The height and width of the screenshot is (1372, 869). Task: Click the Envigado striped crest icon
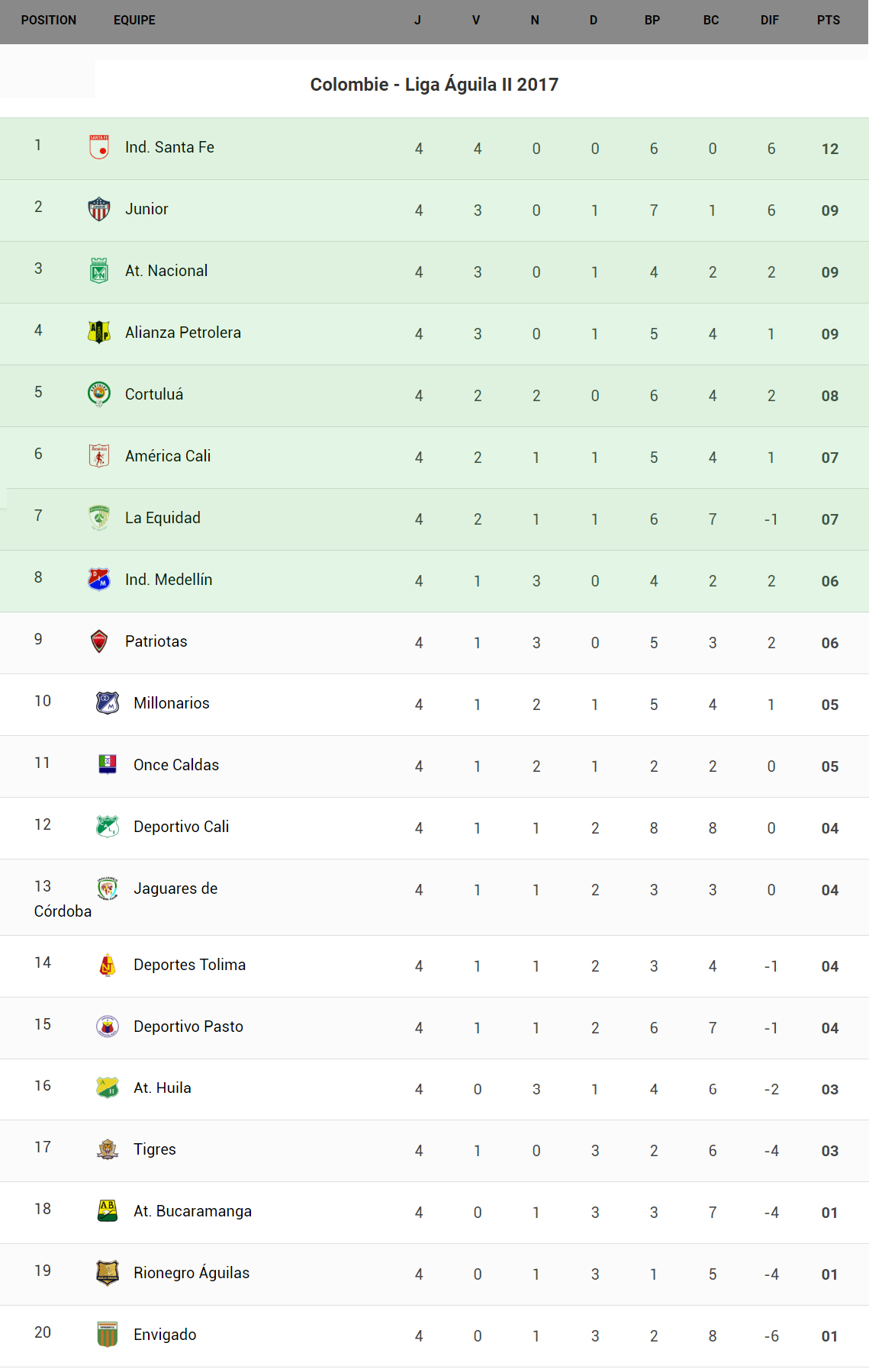pyautogui.click(x=108, y=1335)
